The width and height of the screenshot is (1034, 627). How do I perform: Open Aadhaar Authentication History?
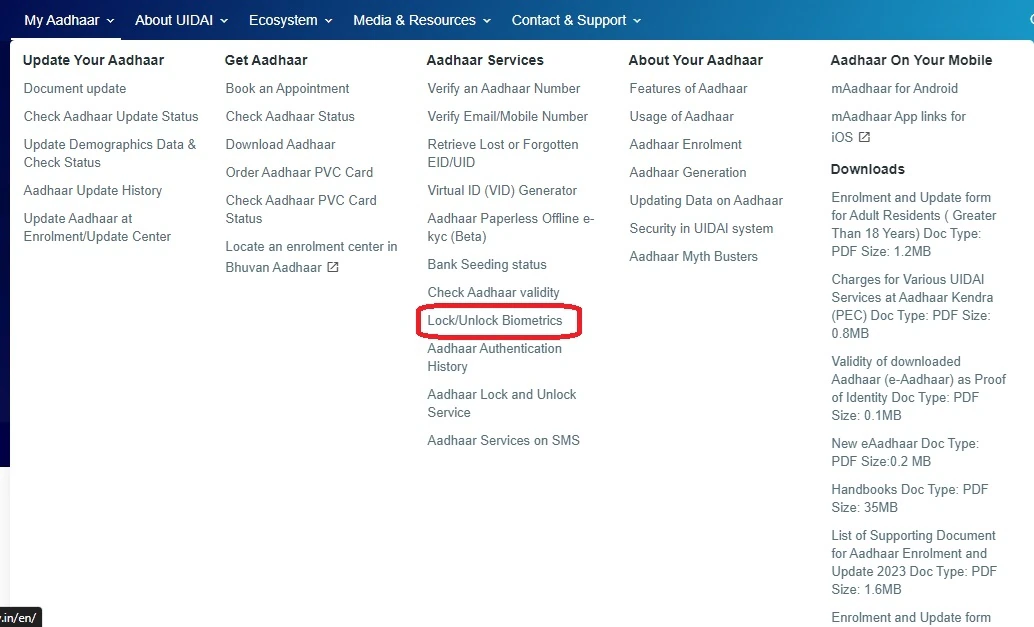pyautogui.click(x=495, y=357)
